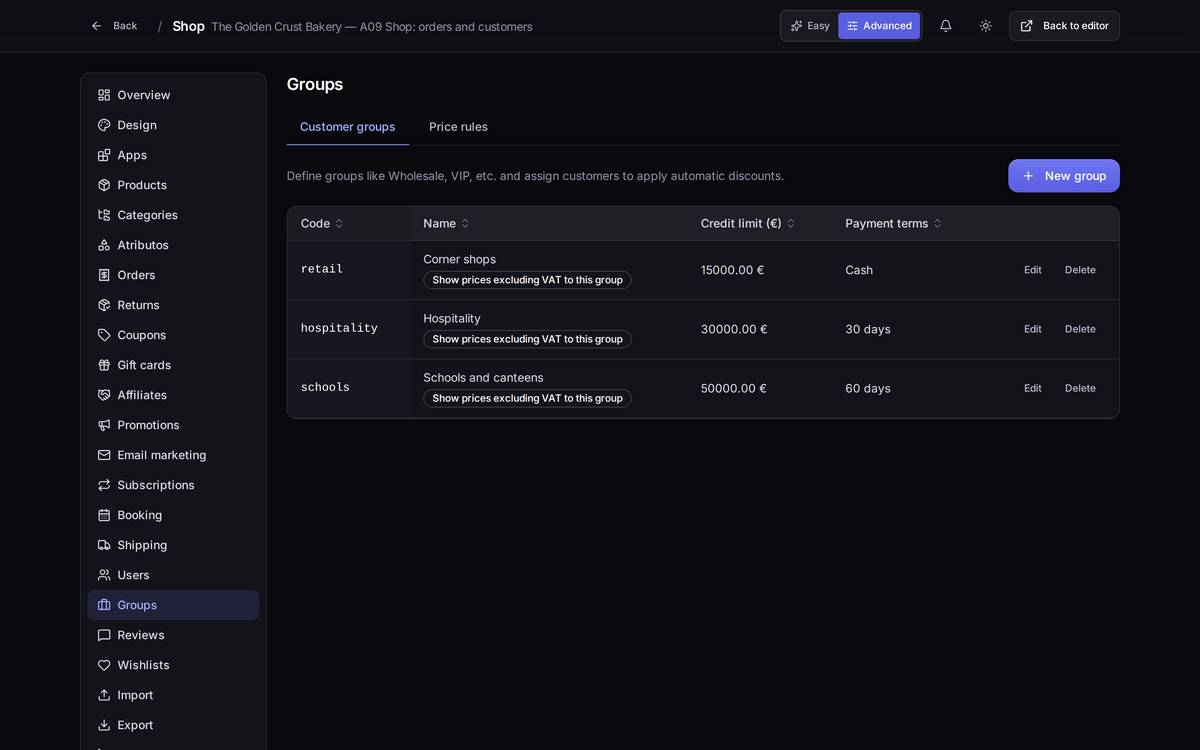Select the Returns package icon
Screen dimensions: 1200x750
(x=104, y=305)
